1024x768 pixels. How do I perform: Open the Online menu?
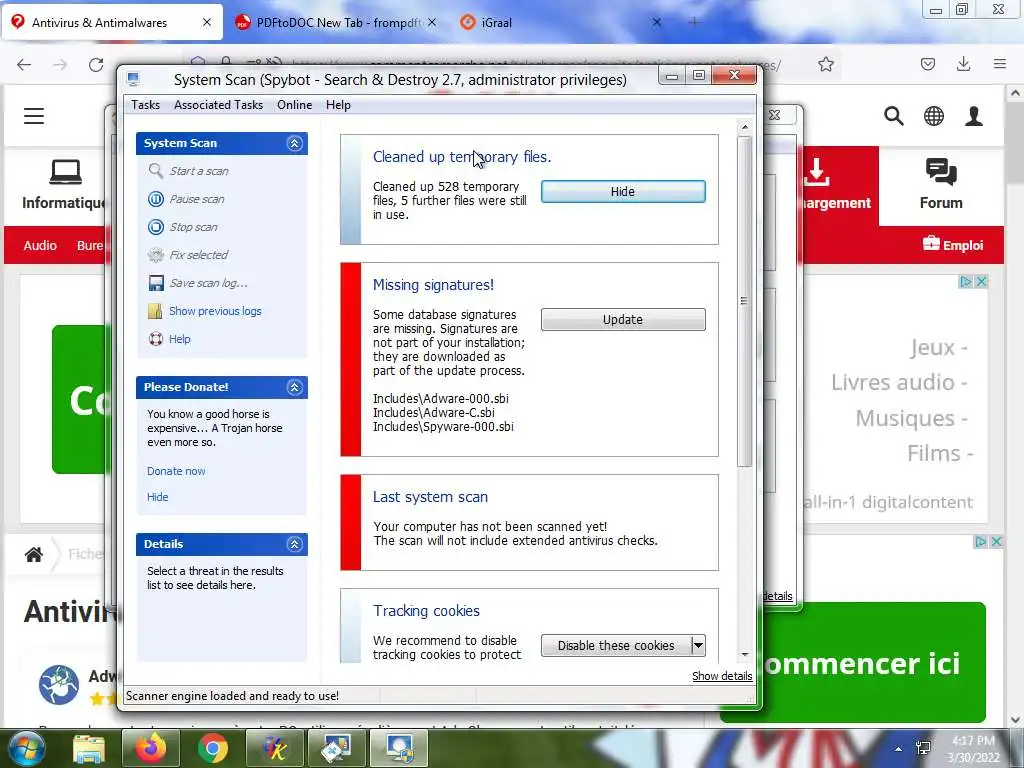tap(295, 105)
